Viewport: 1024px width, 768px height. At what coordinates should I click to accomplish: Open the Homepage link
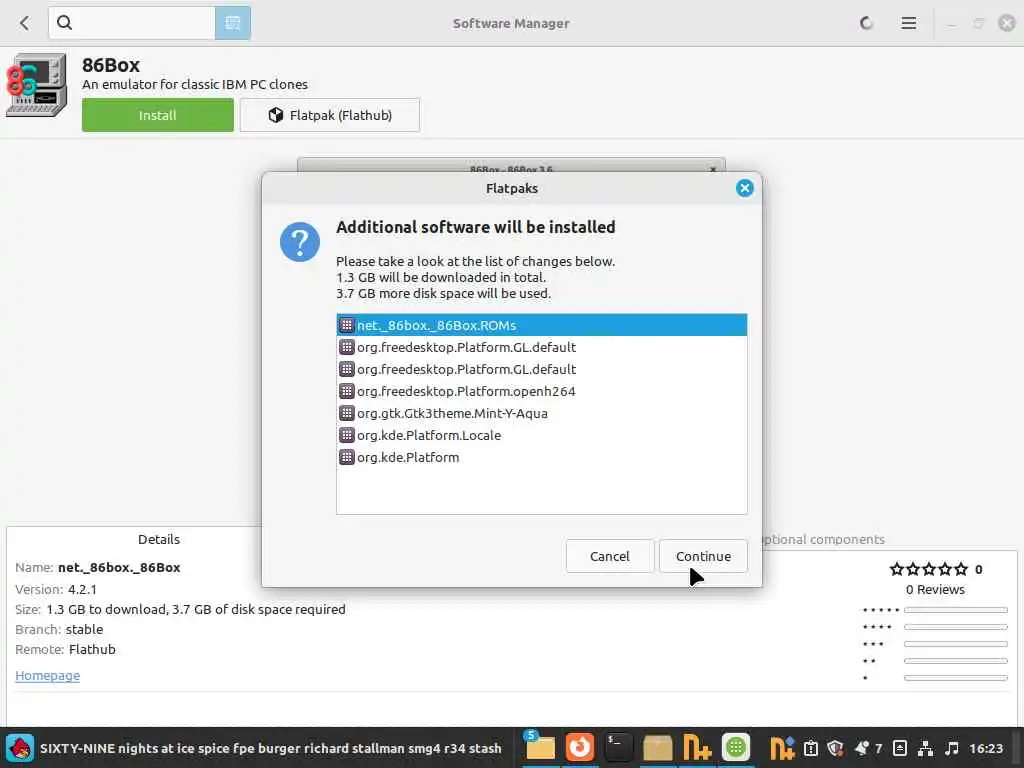pos(48,675)
